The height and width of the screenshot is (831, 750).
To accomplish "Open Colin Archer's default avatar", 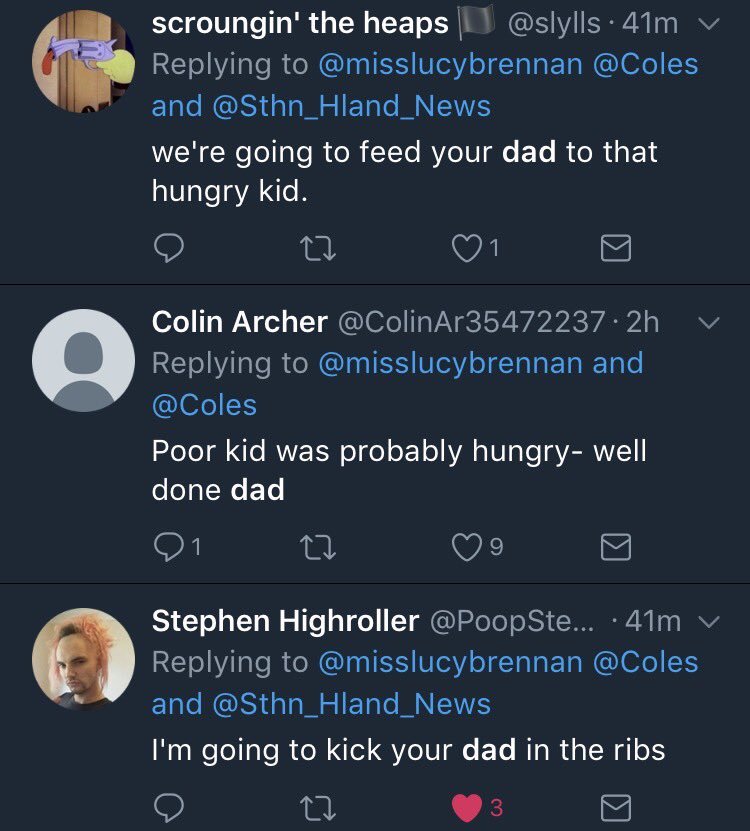I will [x=83, y=360].
